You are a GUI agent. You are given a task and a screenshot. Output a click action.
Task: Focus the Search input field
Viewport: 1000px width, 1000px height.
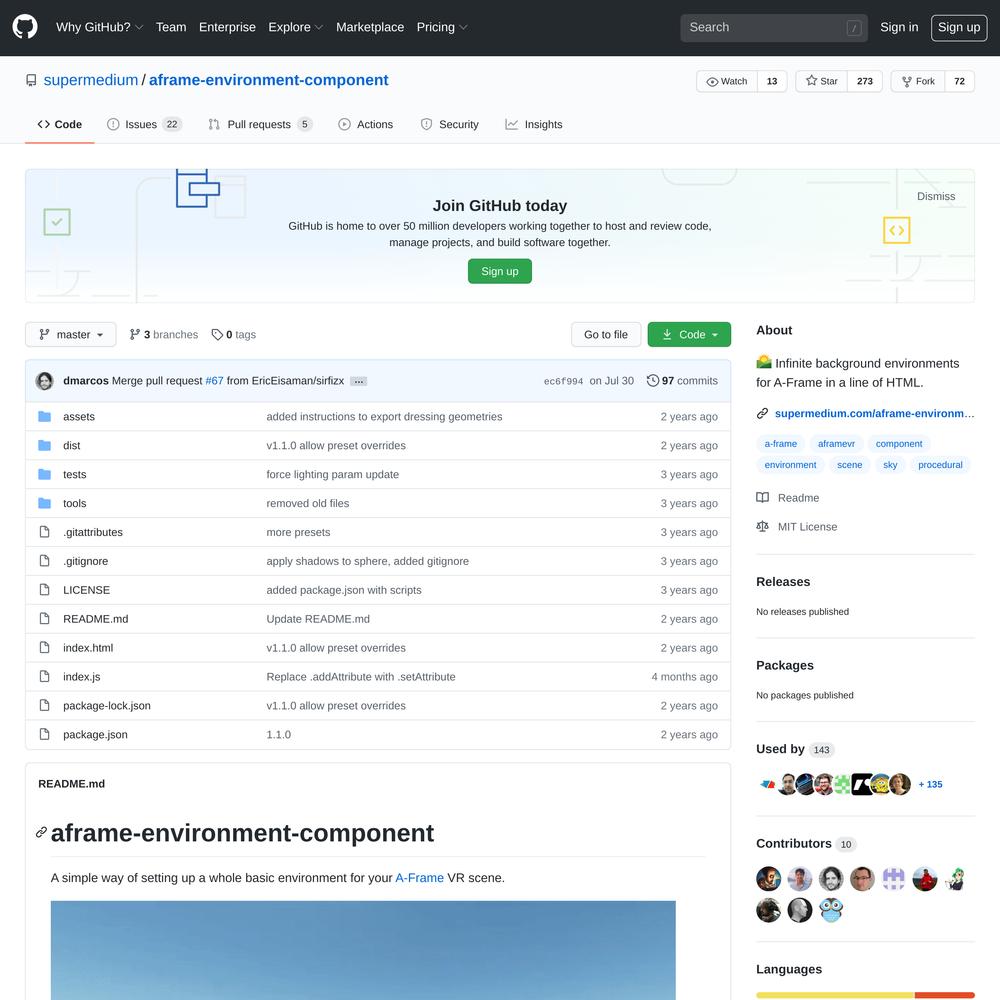pyautogui.click(x=774, y=27)
